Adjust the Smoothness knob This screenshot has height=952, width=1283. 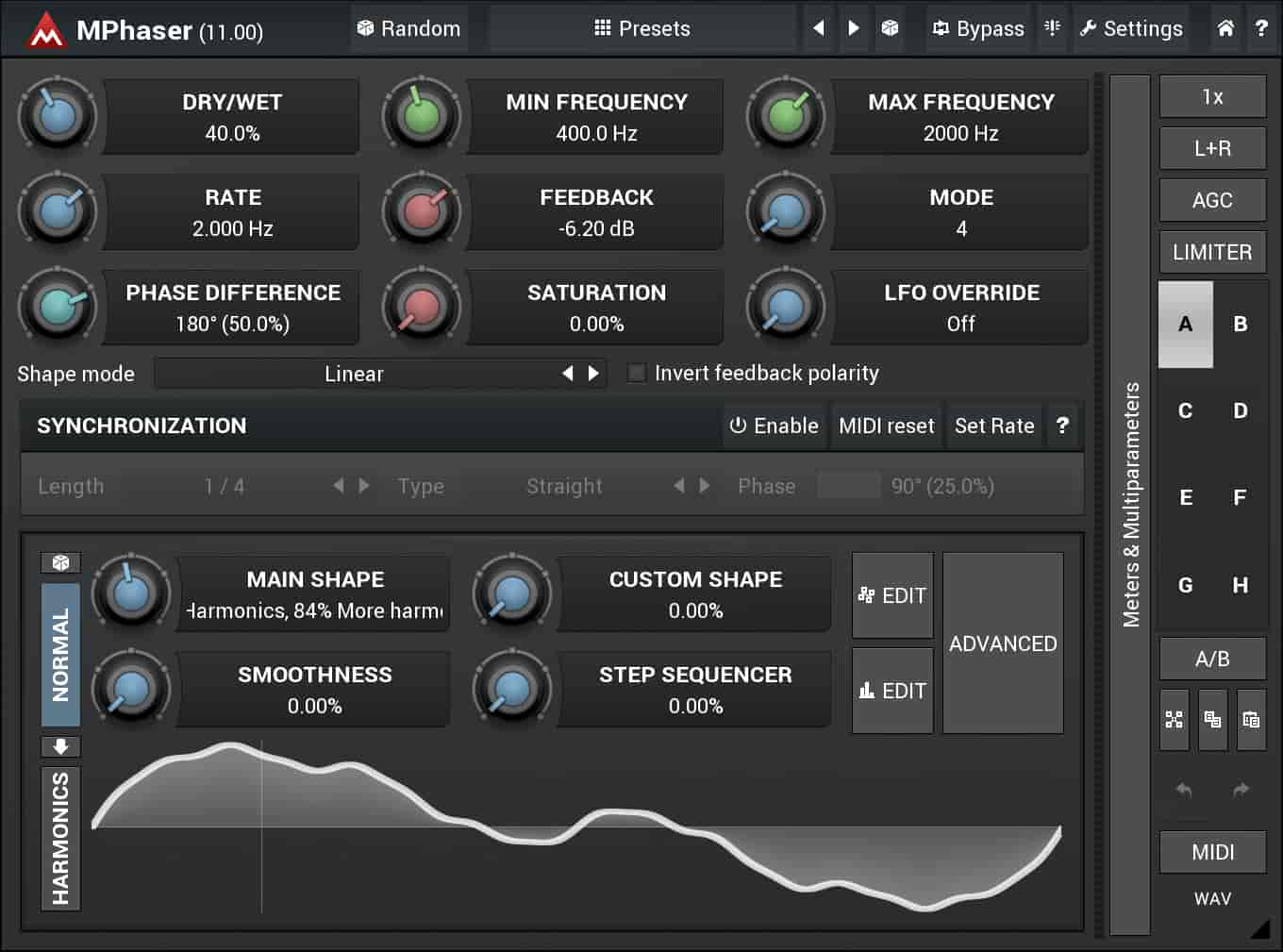(130, 690)
